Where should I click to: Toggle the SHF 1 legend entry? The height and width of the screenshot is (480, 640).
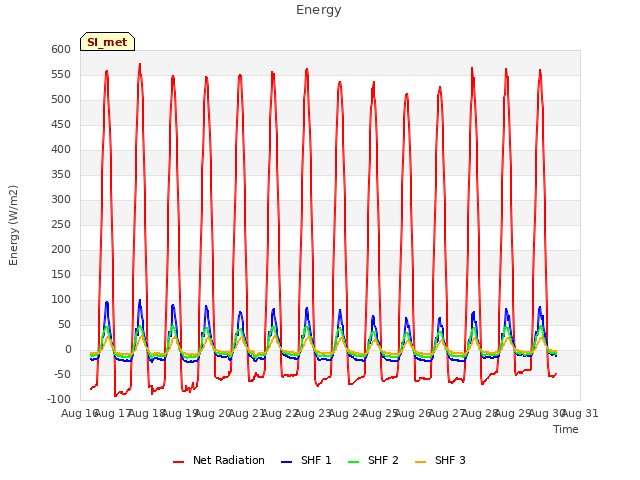[x=306, y=460]
